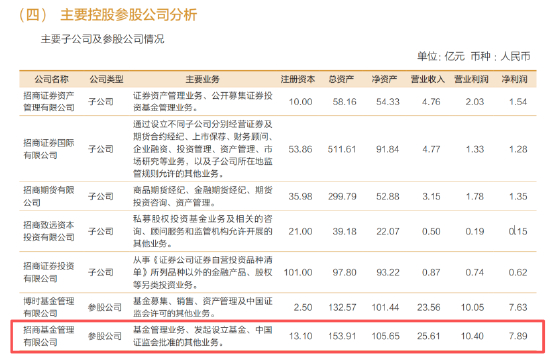Click the 公司名称 column header
This screenshot has width=550, height=363.
(x=51, y=79)
